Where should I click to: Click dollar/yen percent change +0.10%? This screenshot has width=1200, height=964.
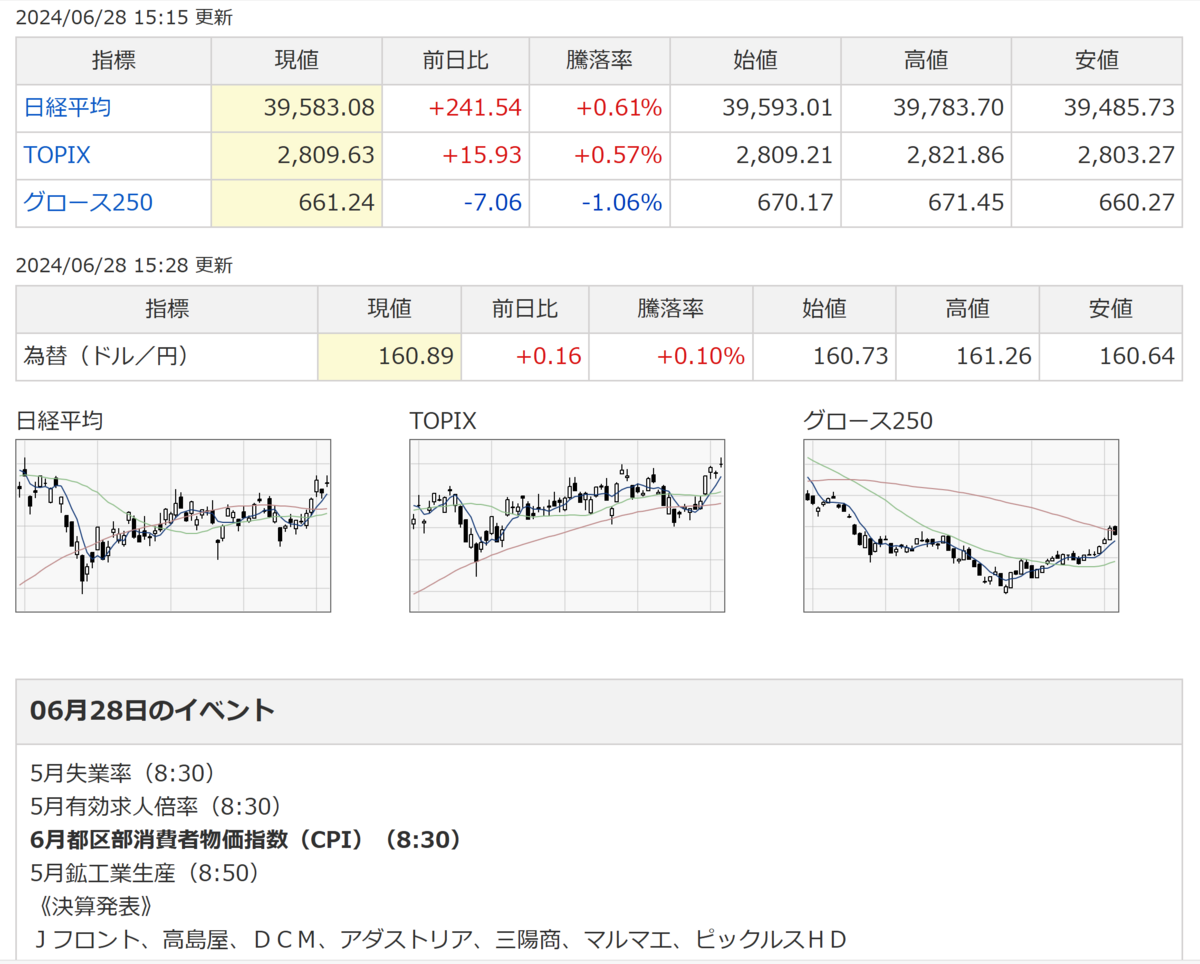[701, 356]
